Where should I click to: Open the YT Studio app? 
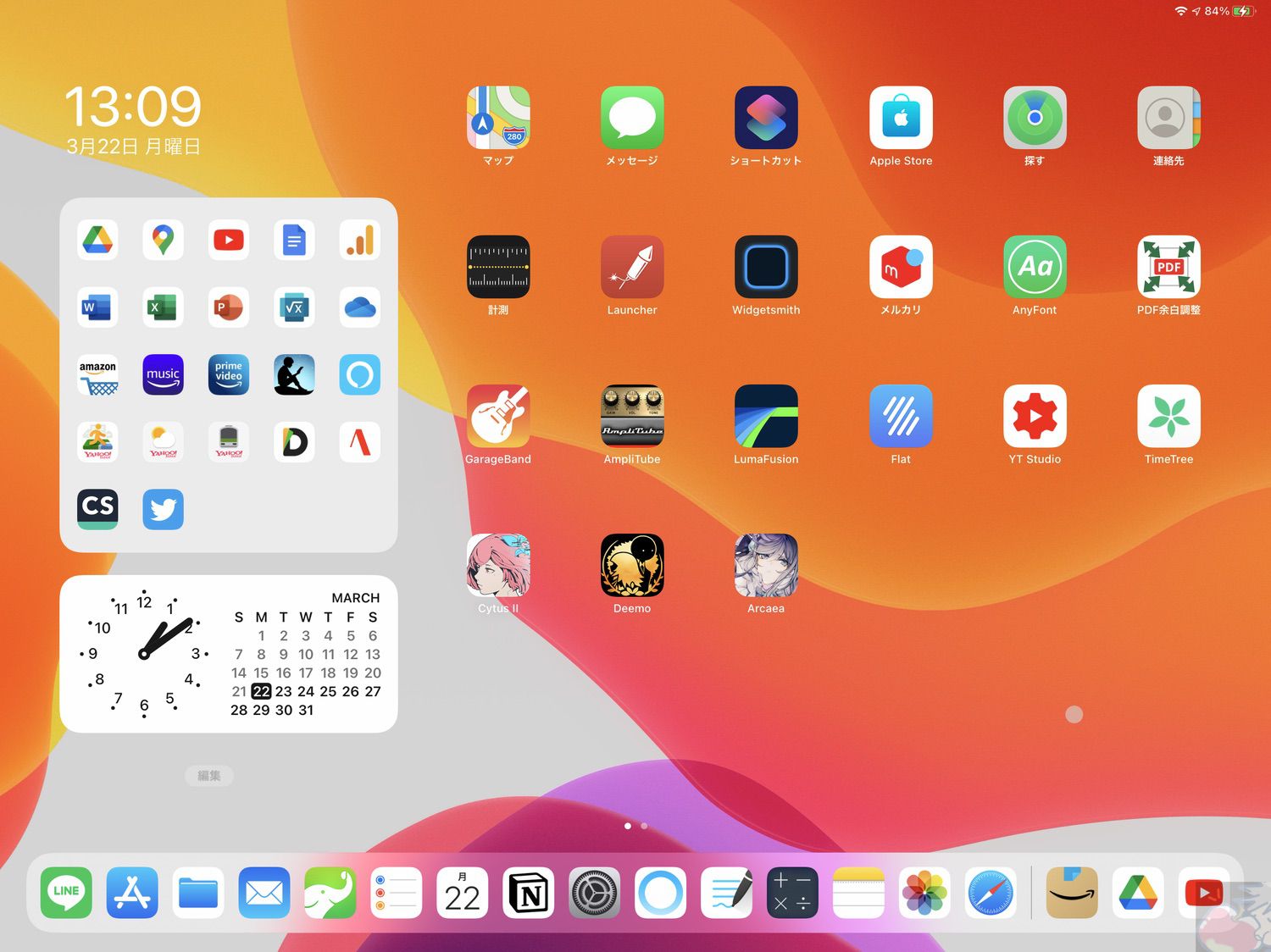tap(1035, 416)
